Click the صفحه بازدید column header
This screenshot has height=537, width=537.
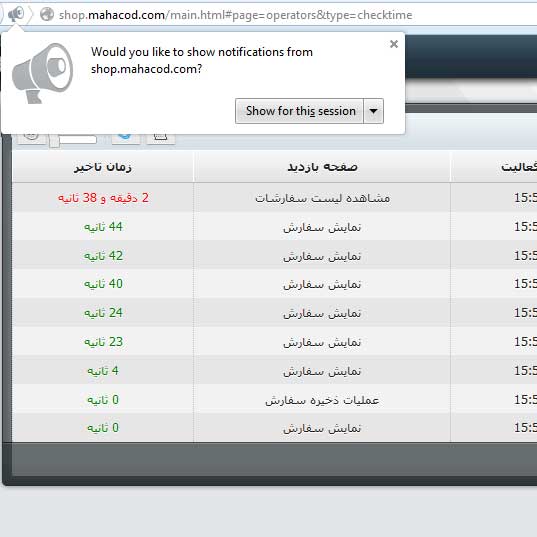coord(322,167)
